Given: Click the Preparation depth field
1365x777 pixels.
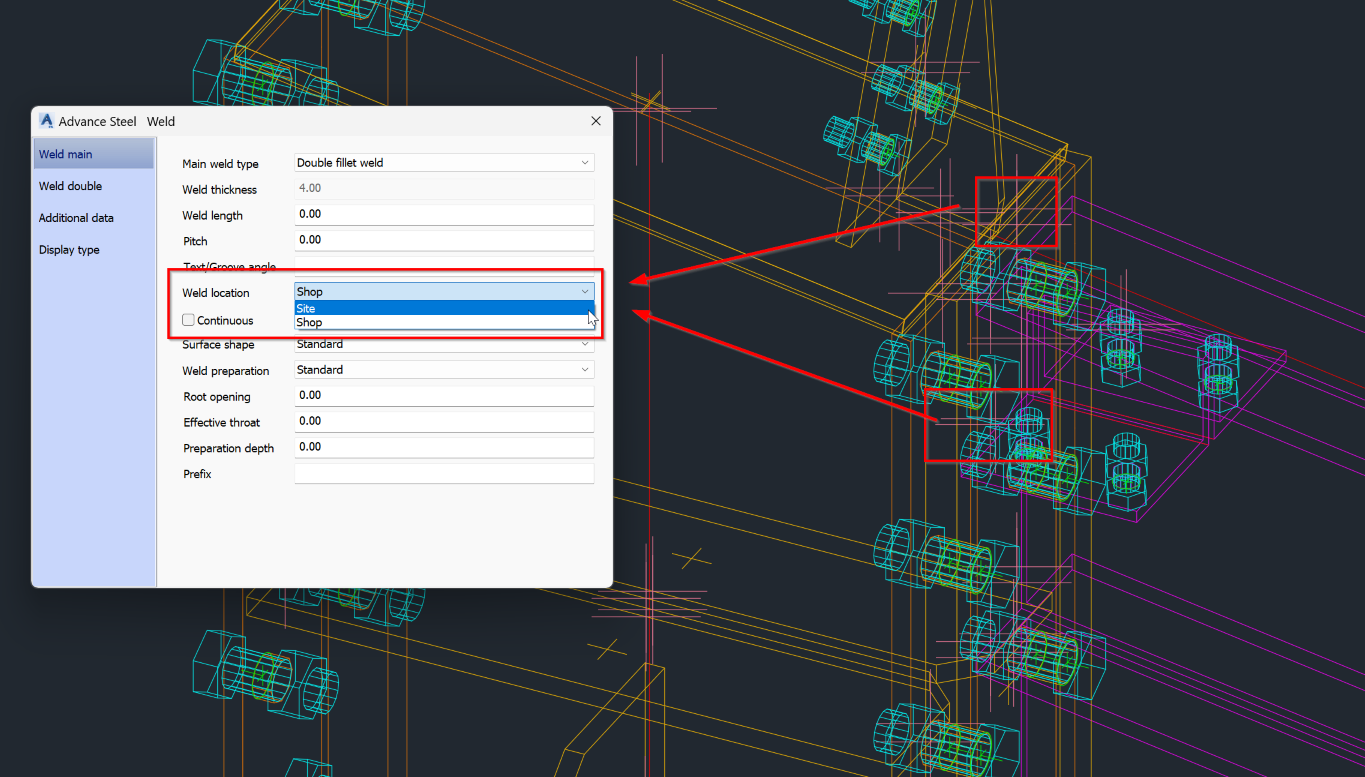Looking at the screenshot, I should pyautogui.click(x=443, y=447).
